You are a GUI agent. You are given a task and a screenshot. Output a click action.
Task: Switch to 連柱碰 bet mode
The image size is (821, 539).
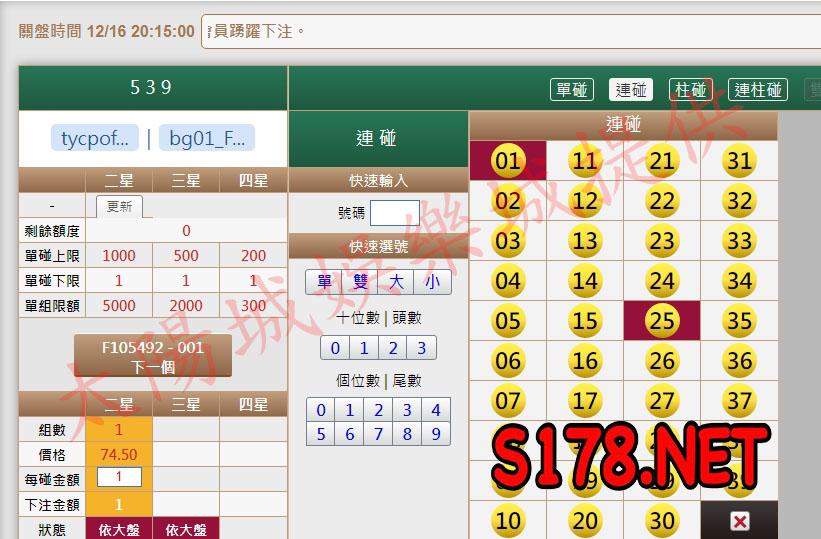click(758, 90)
